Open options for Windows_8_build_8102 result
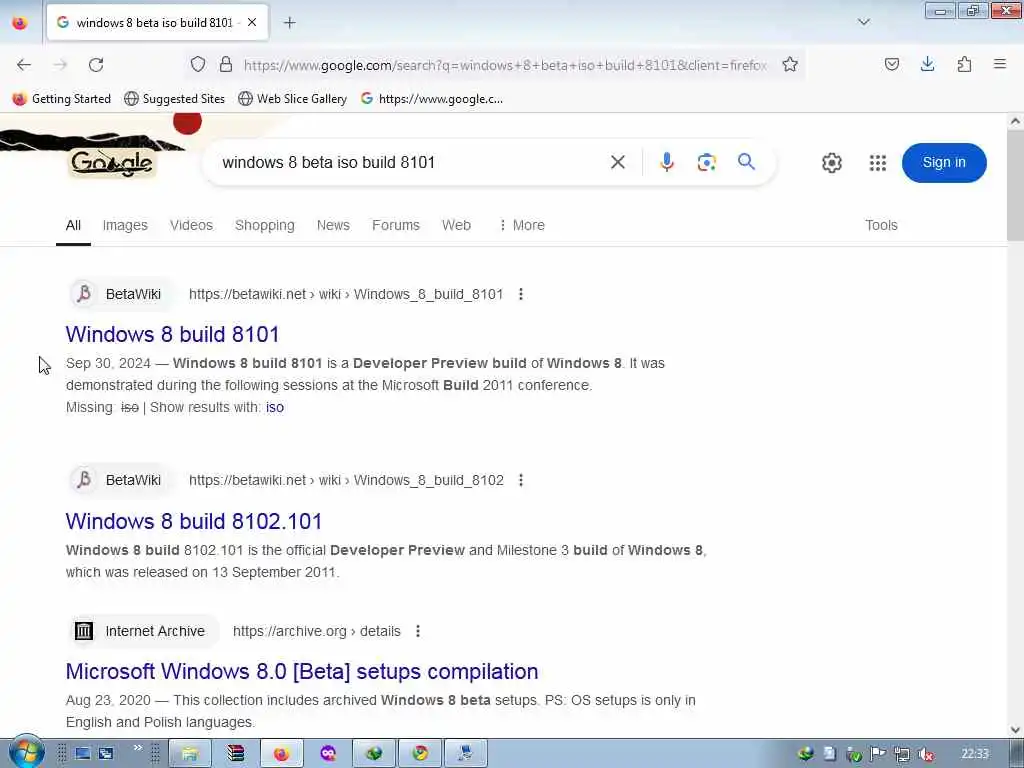Screen dimensions: 1024x768 [520, 481]
